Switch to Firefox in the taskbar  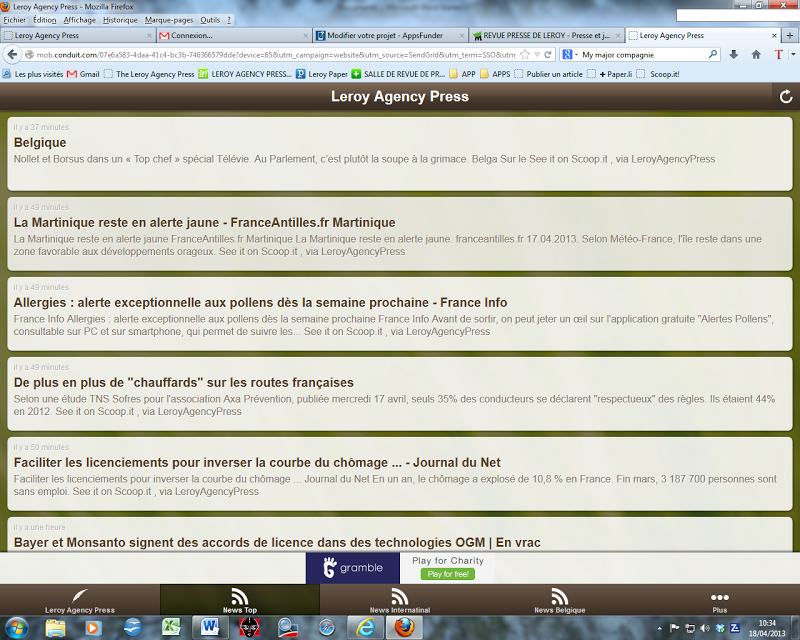coord(404,628)
